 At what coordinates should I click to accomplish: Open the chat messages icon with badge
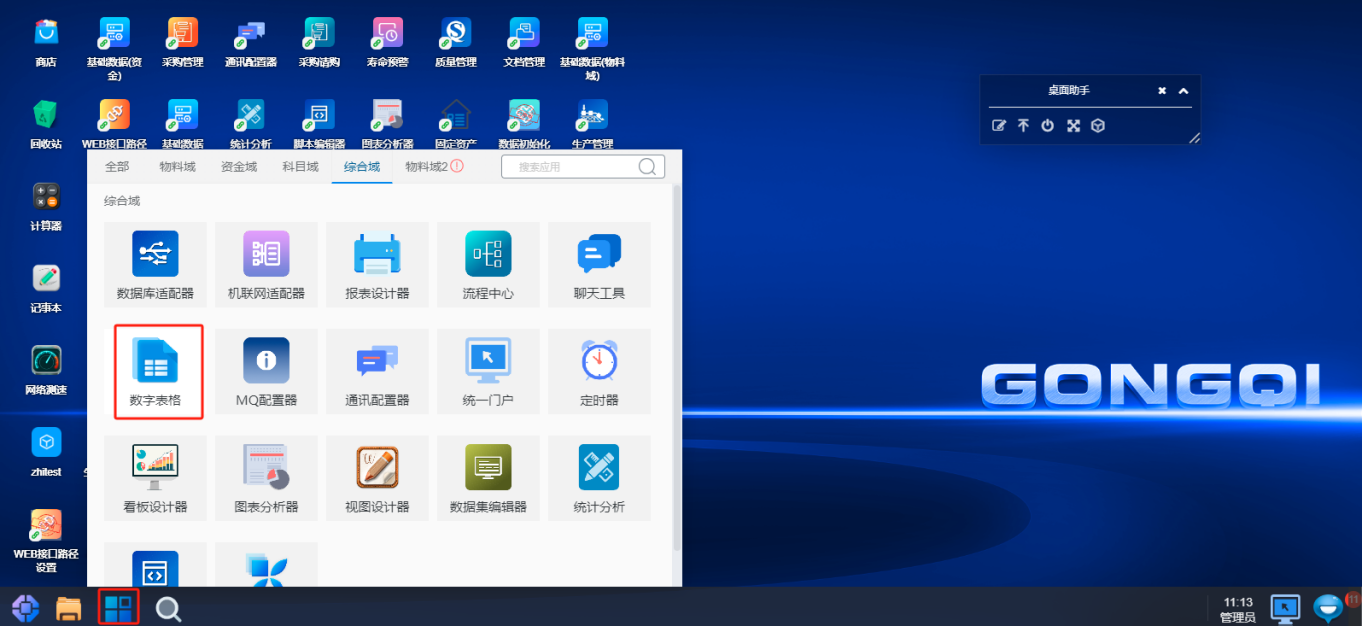1329,607
